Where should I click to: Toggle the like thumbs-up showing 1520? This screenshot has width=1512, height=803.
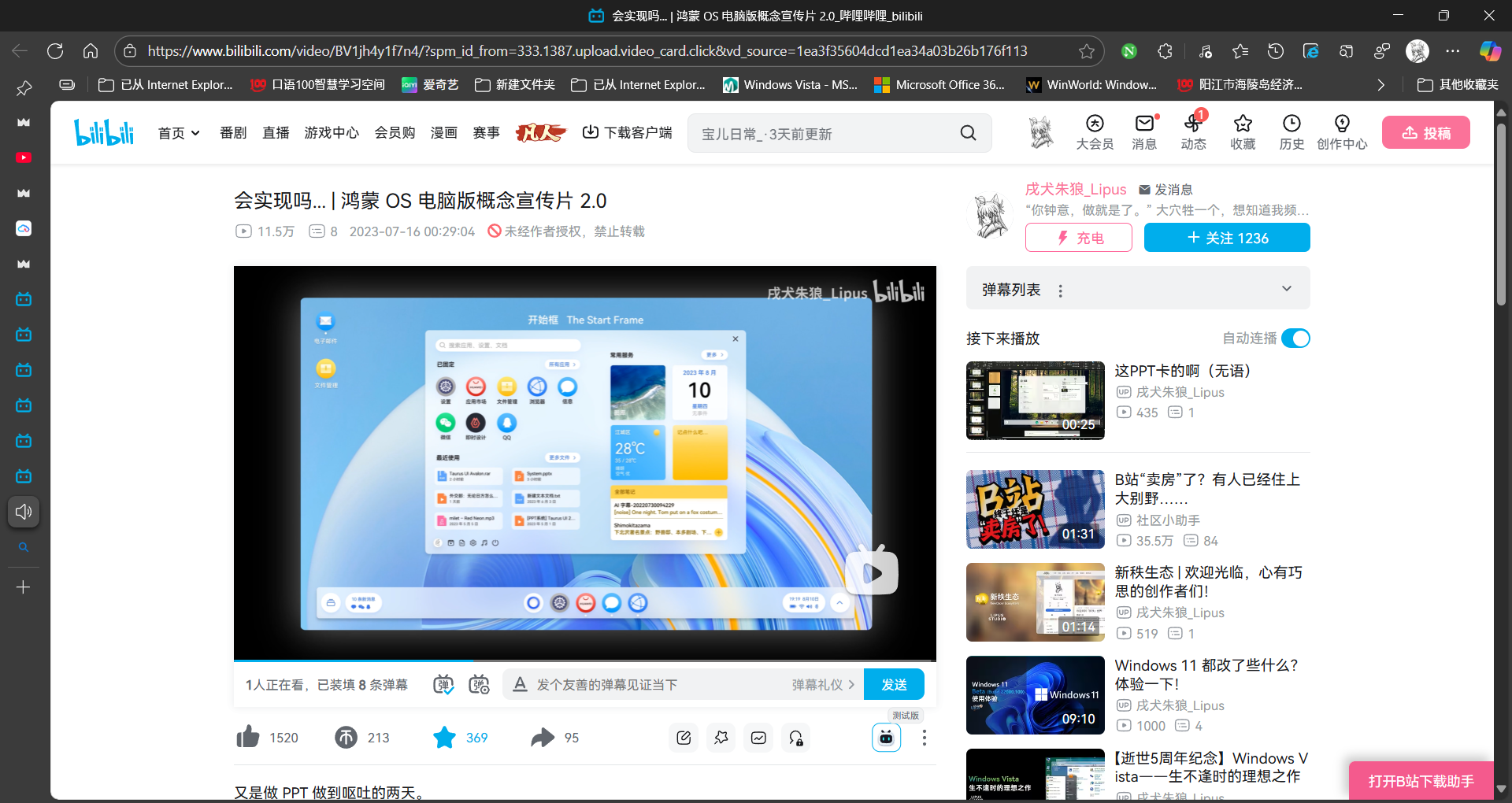[248, 737]
